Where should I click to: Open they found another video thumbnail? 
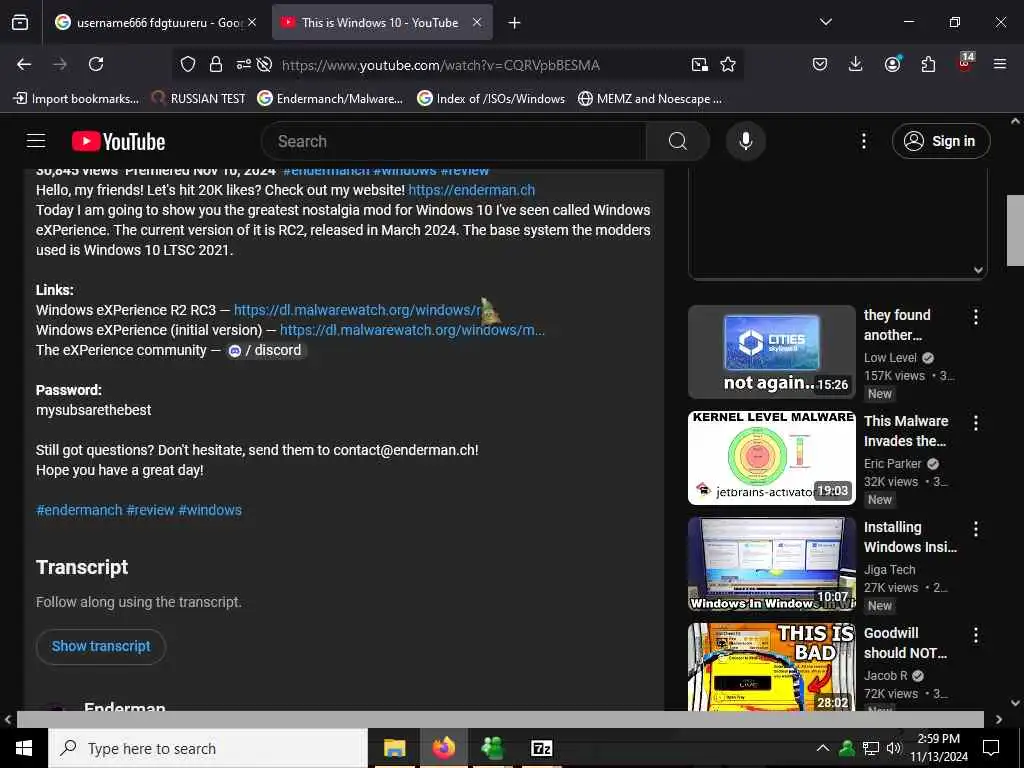coord(771,352)
